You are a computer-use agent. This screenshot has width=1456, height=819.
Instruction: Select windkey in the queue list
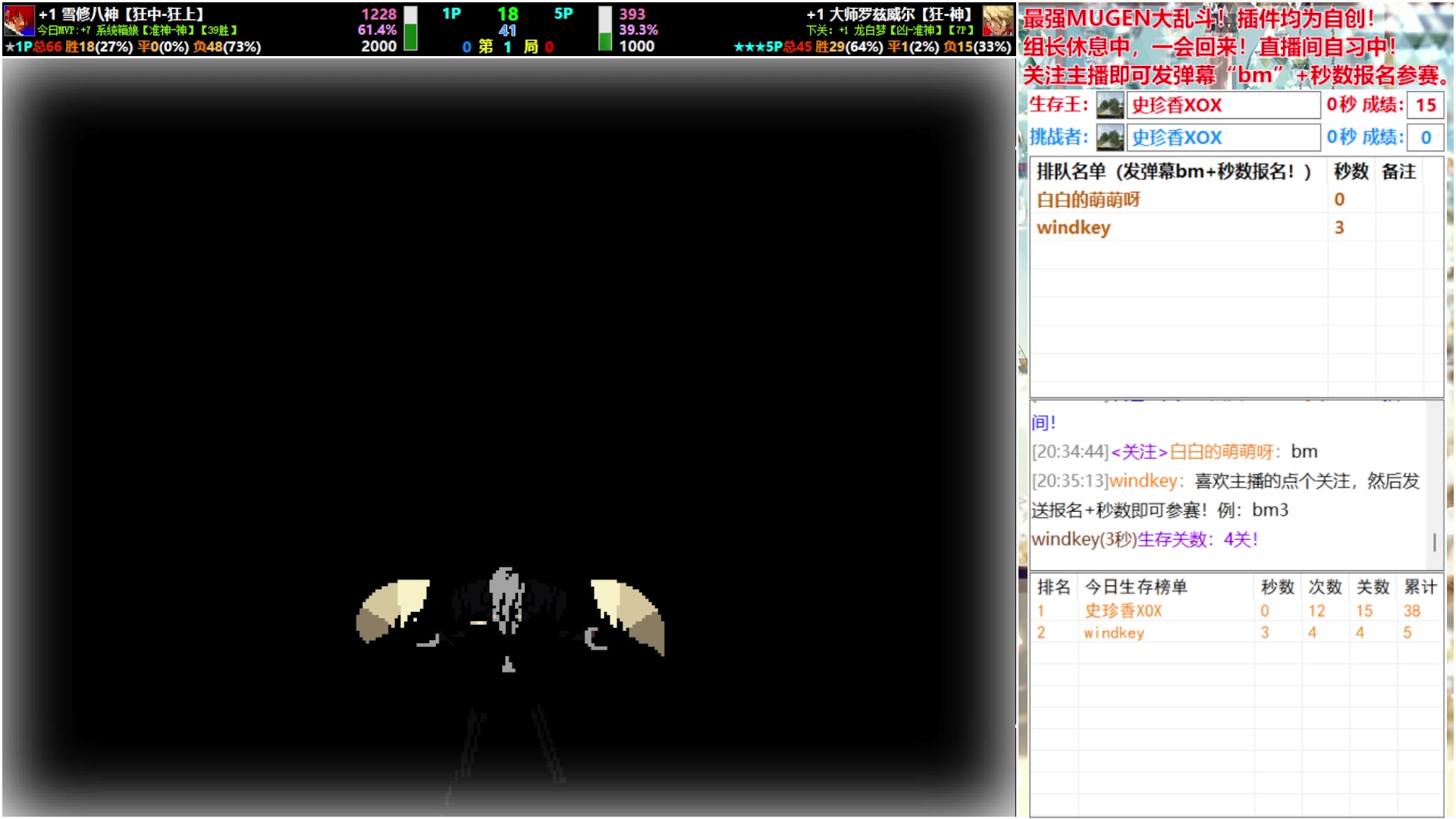[x=1072, y=227]
